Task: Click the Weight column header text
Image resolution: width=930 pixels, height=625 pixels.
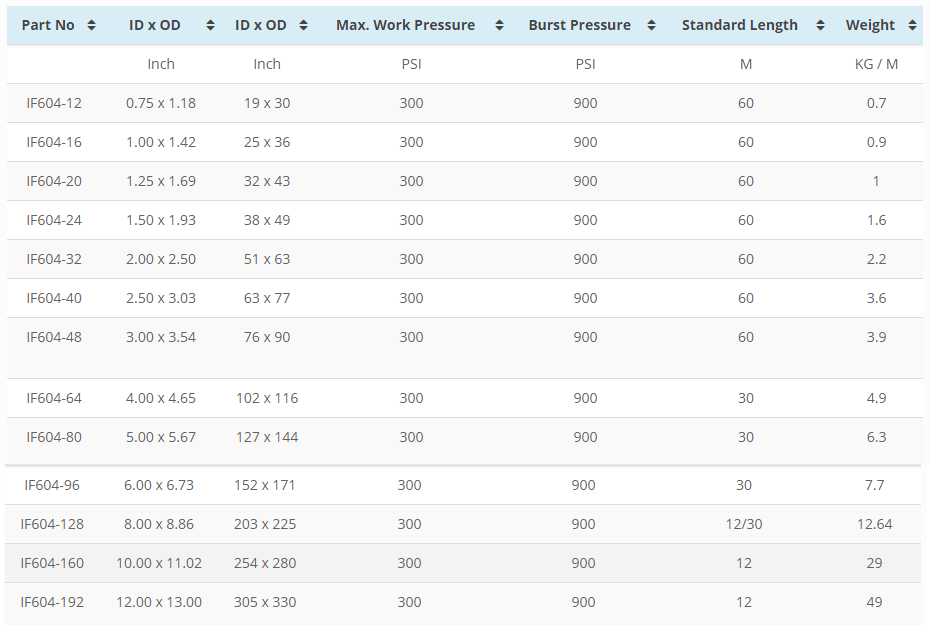Action: pos(870,25)
